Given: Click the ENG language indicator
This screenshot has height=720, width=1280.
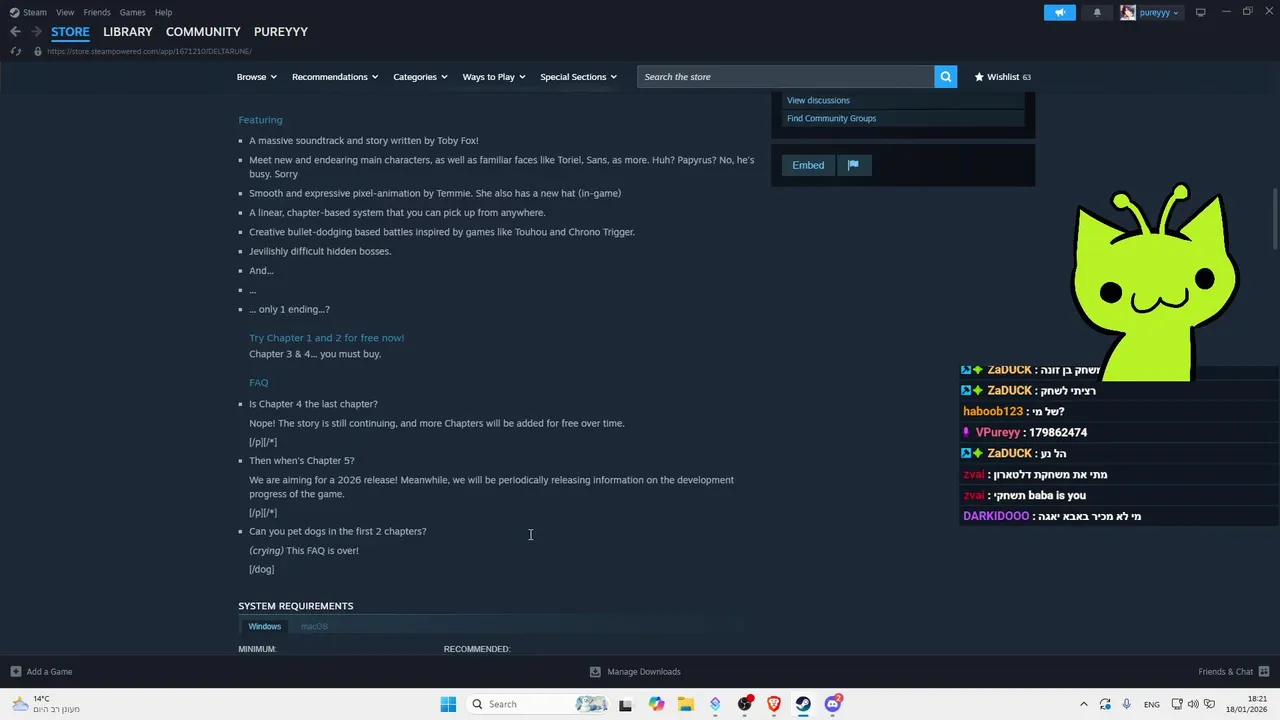Looking at the screenshot, I should click(x=1152, y=704).
